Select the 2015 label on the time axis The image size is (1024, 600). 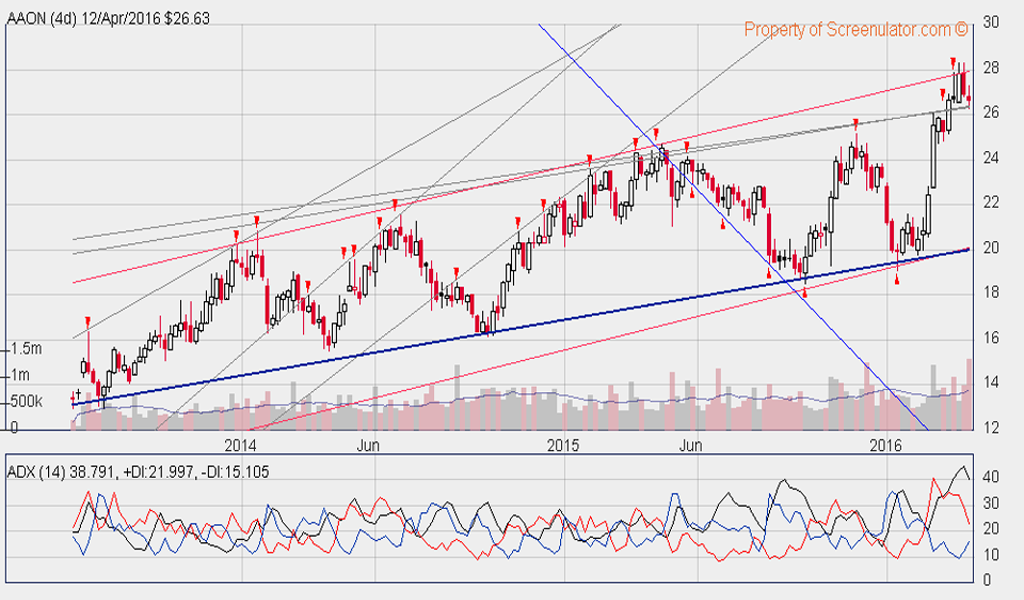tap(564, 444)
